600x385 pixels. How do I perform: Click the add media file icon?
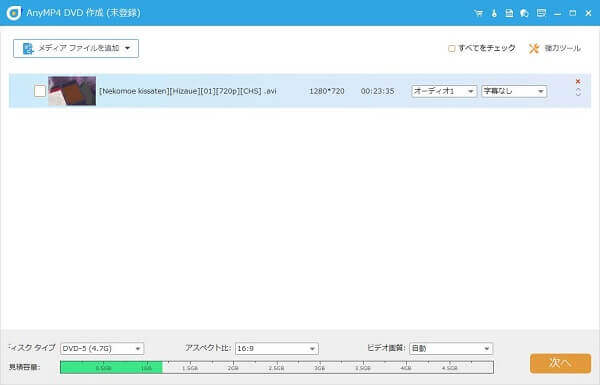pyautogui.click(x=28, y=49)
